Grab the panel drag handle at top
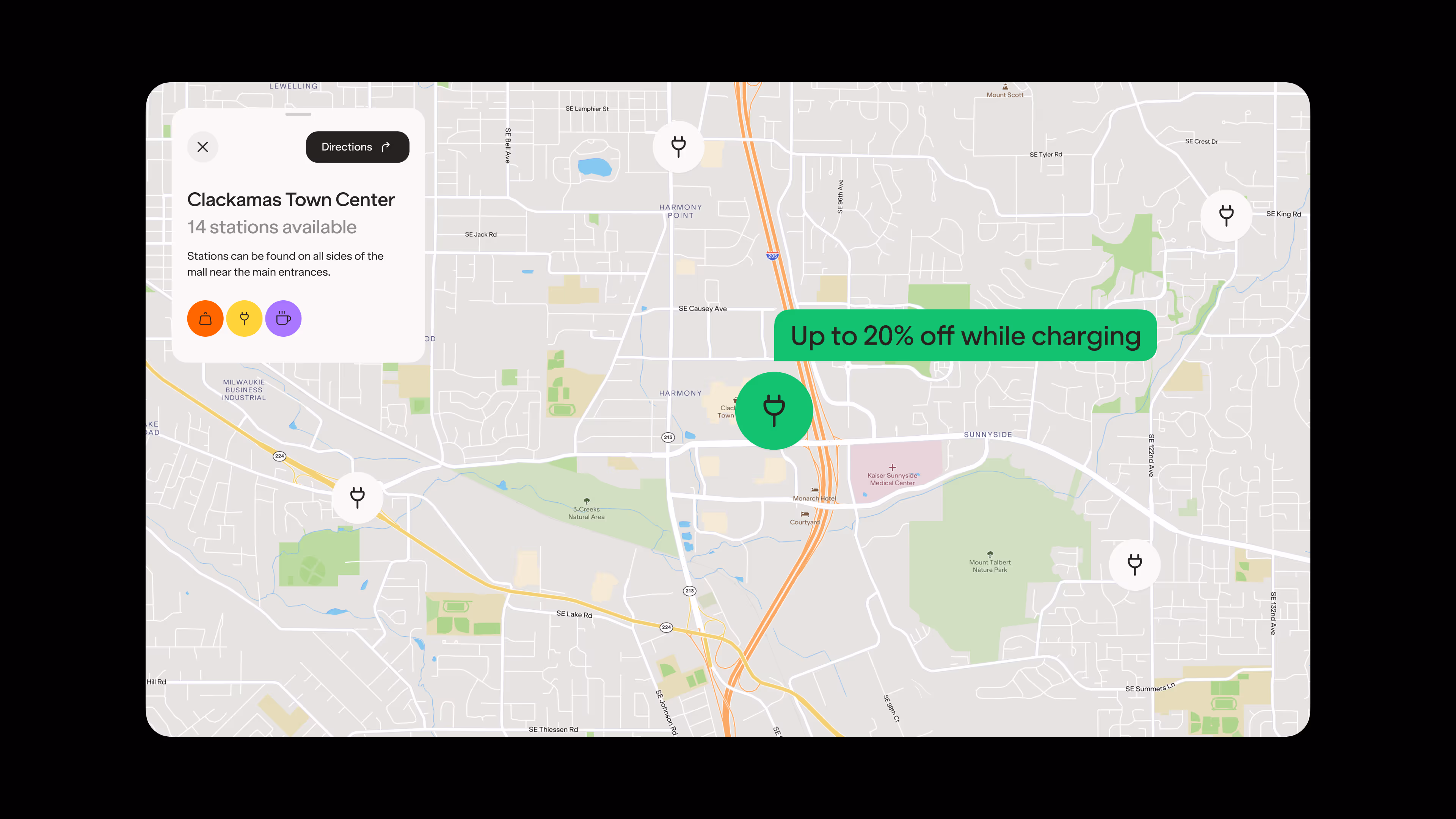Viewport: 1456px width, 819px height. [298, 114]
